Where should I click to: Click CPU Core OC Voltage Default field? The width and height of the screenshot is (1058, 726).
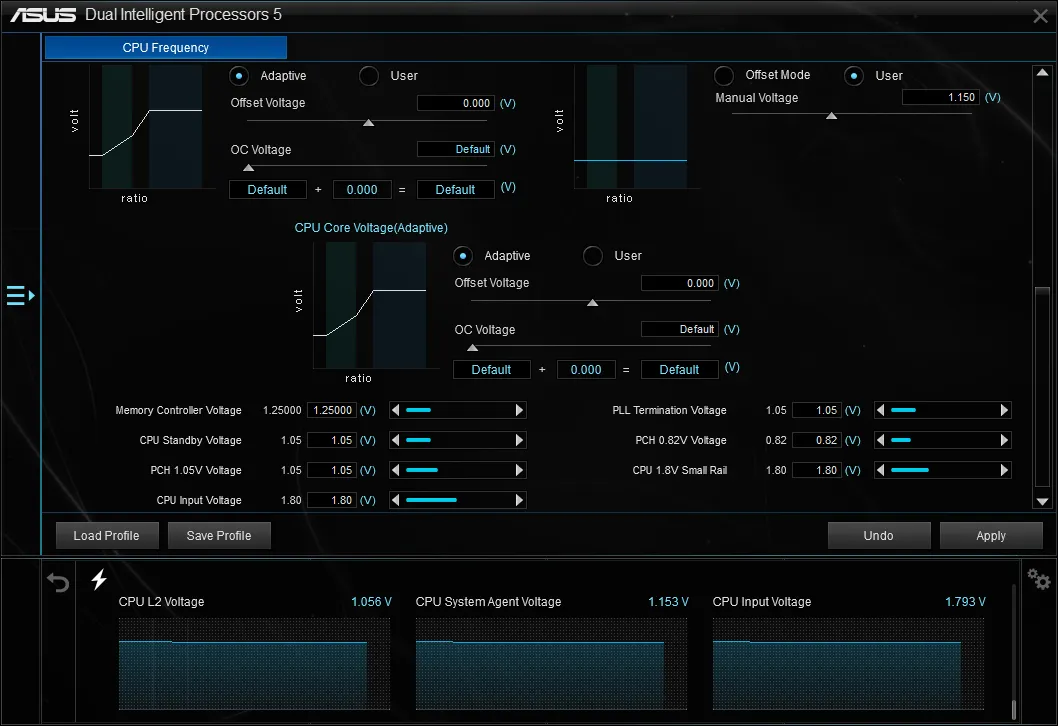pos(679,329)
